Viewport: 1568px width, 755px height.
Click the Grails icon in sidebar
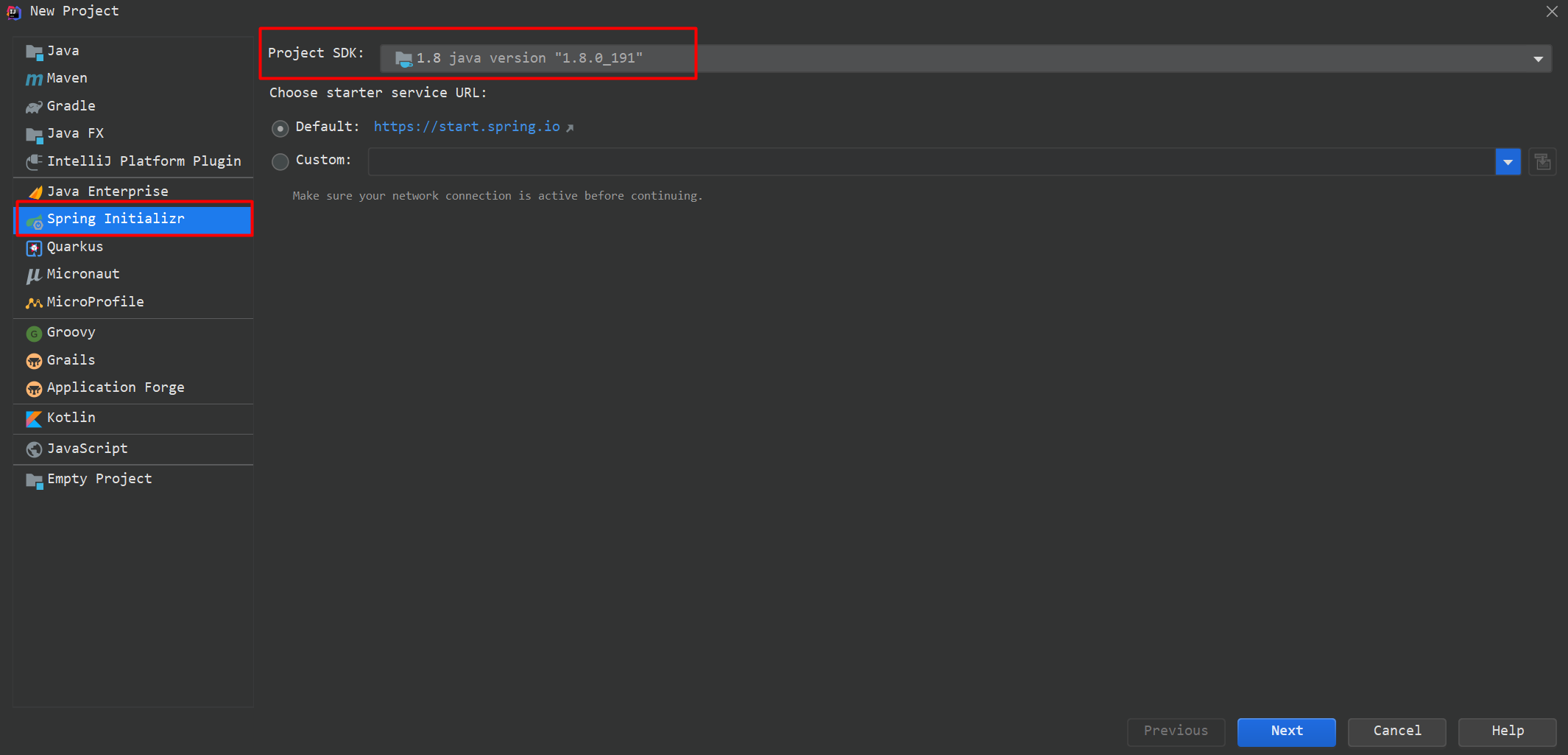coord(34,361)
